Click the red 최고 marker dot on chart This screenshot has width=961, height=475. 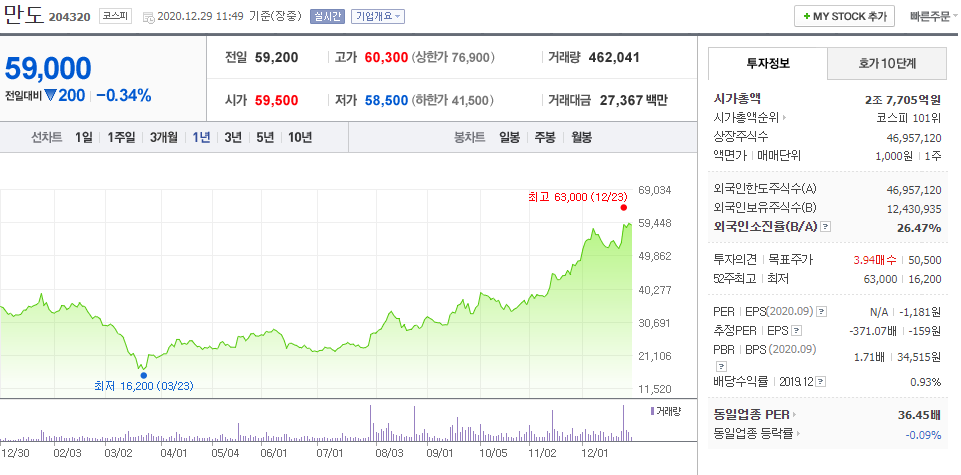623,207
